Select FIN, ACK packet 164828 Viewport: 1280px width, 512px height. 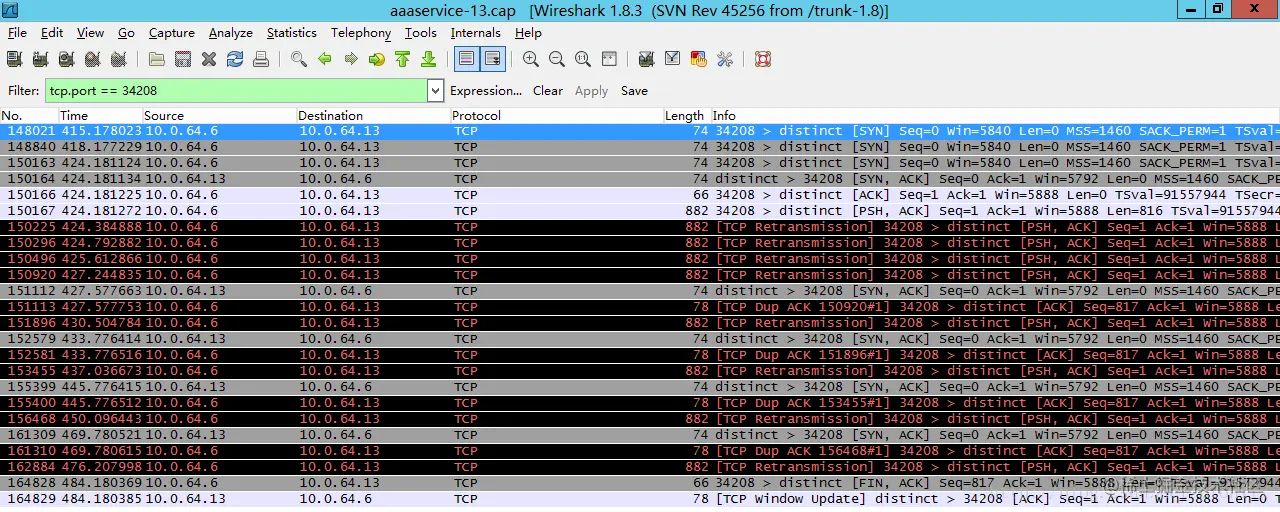click(640, 483)
